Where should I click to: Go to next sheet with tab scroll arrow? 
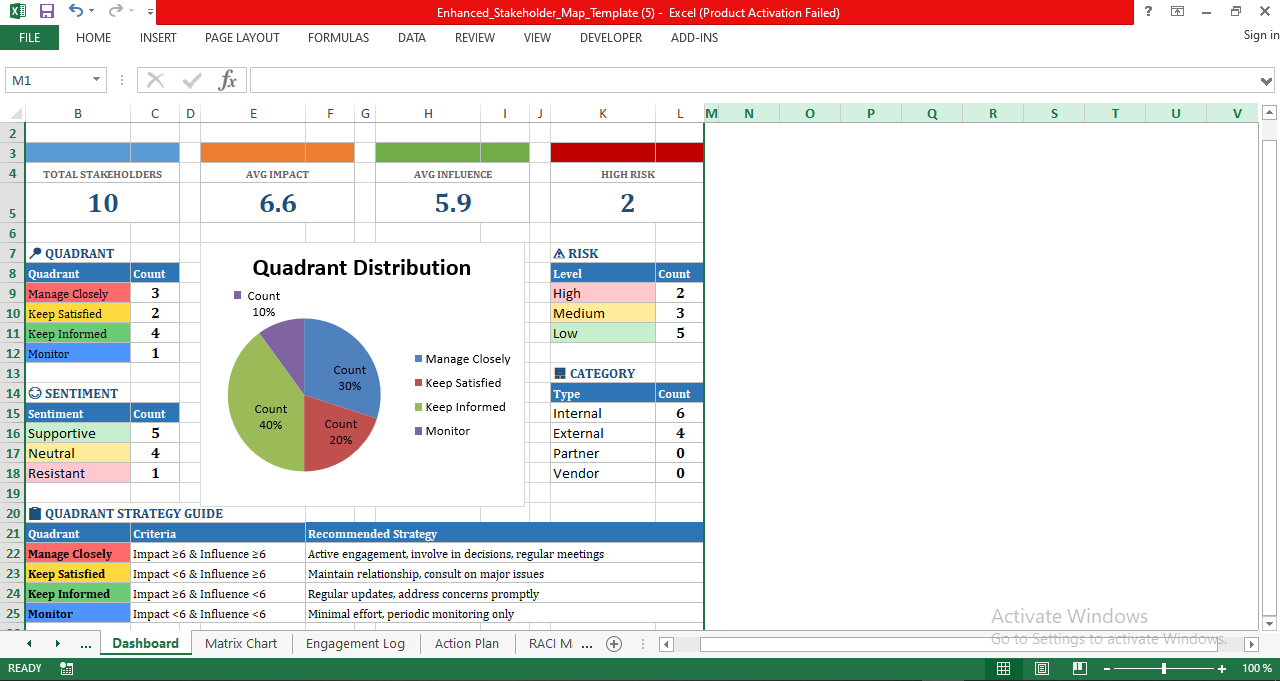click(57, 644)
